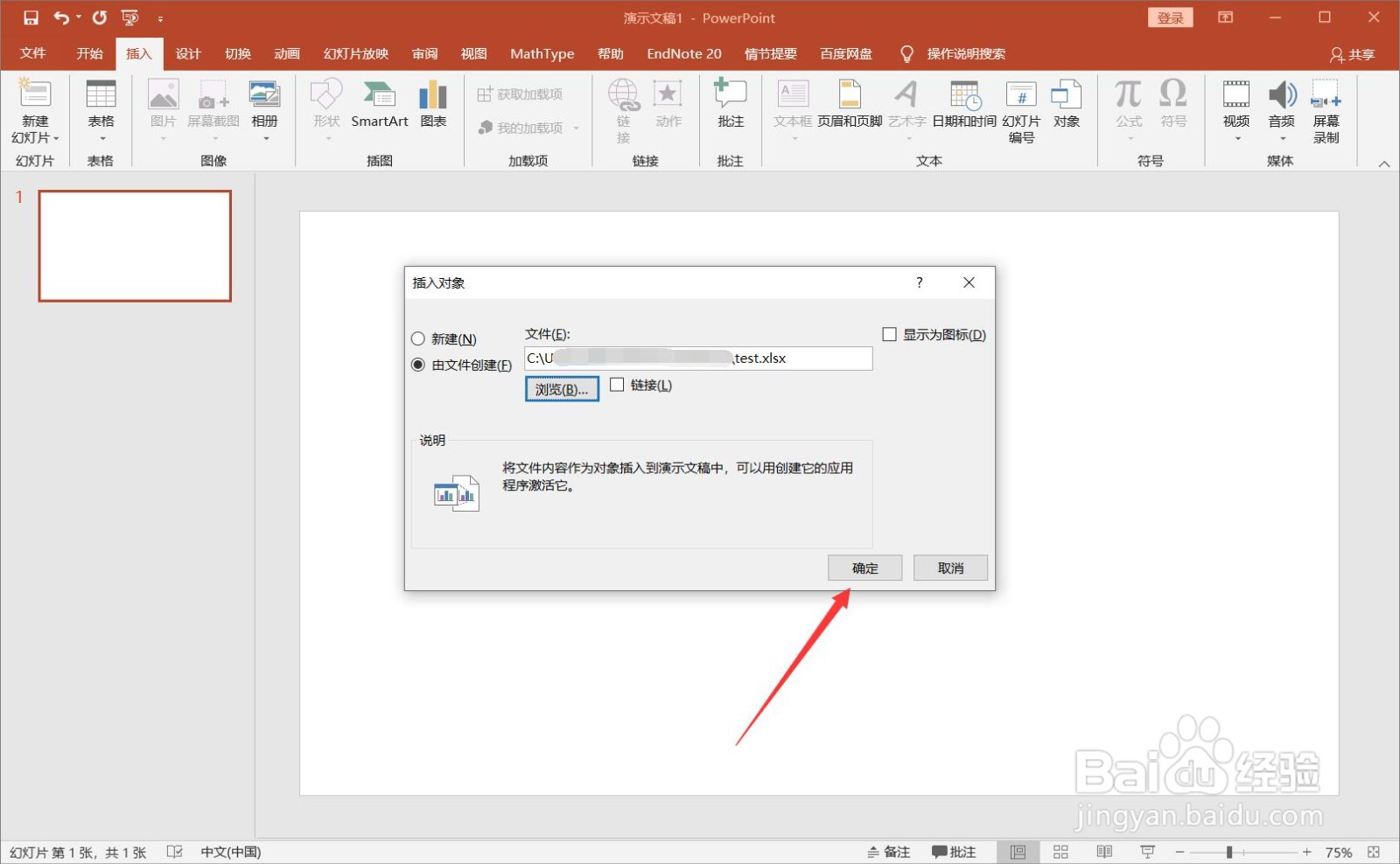Open customize quick access toolbar dropdown

160,18
